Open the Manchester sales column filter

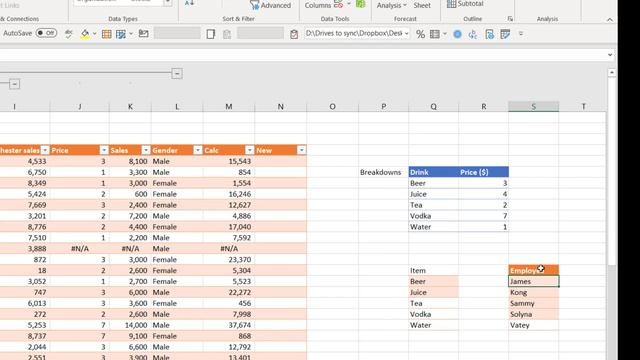point(45,150)
